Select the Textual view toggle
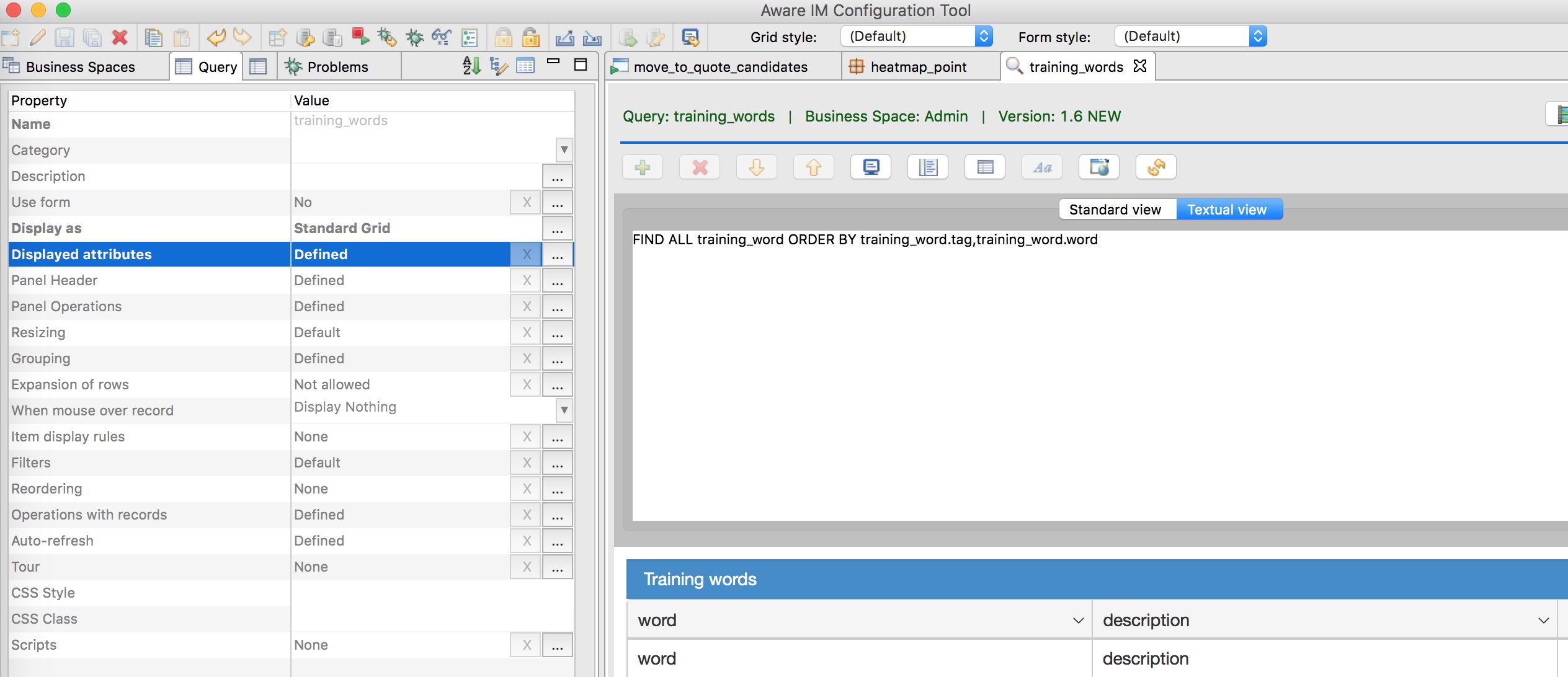1568x677 pixels. (1229, 210)
